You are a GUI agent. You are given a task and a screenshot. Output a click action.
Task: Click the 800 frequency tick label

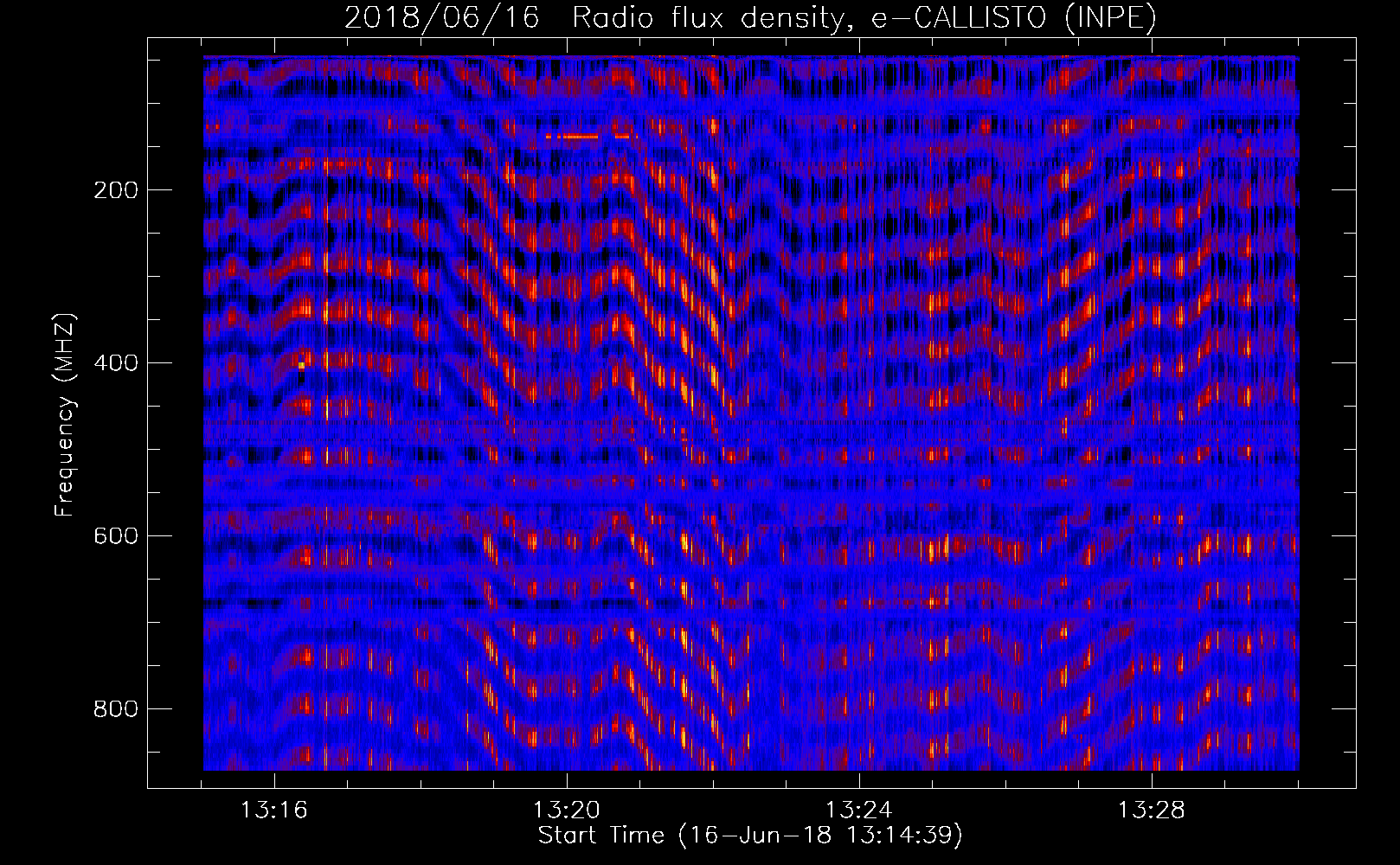pos(116,709)
